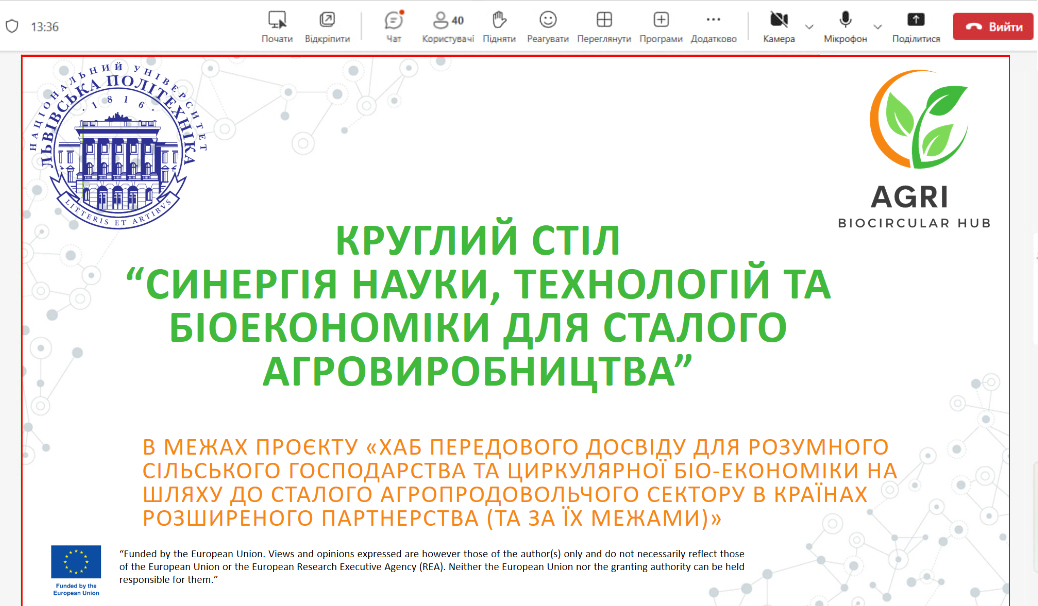The image size is (1038, 606).
Task: Open the Реагувати reactions picker
Action: (x=548, y=21)
